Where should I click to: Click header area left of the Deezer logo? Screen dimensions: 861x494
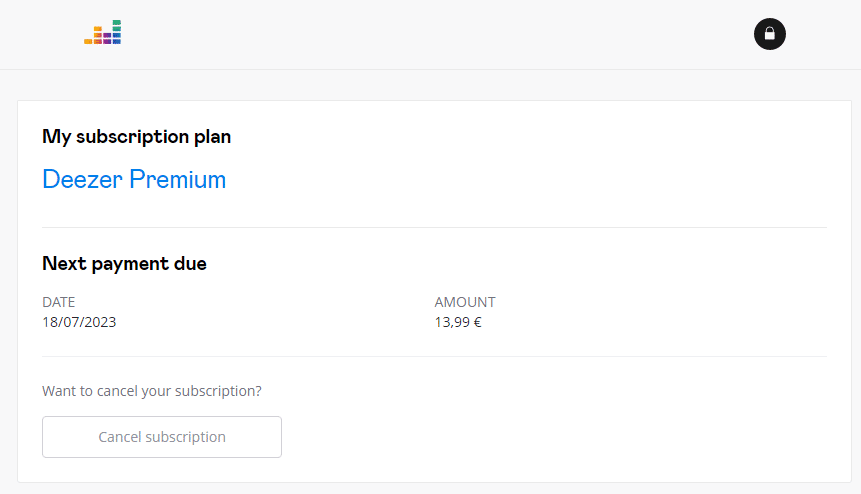pyautogui.click(x=40, y=34)
